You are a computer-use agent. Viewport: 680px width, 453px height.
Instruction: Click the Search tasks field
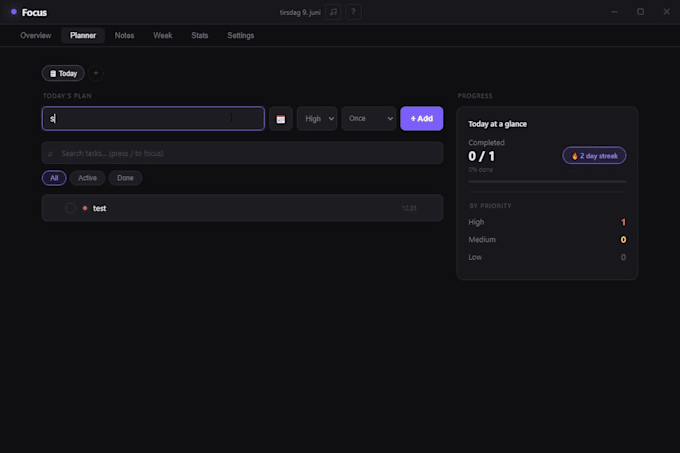coord(242,153)
